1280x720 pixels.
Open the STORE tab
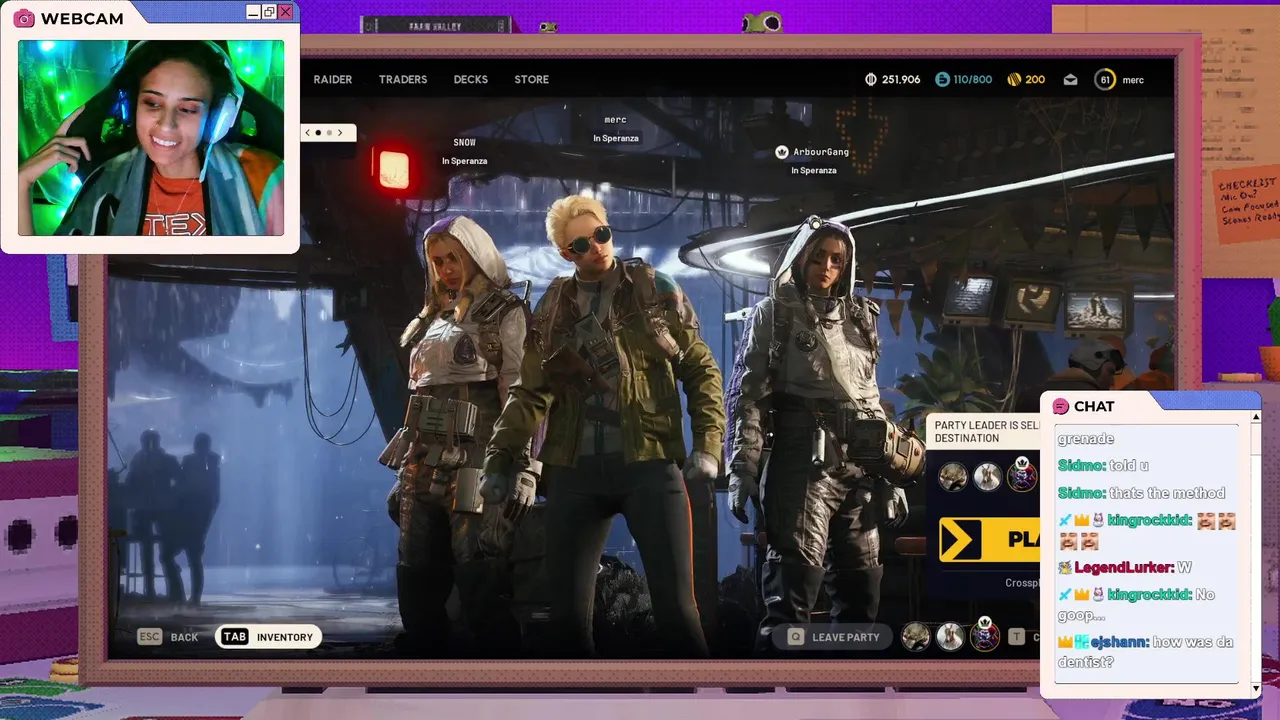coord(531,80)
